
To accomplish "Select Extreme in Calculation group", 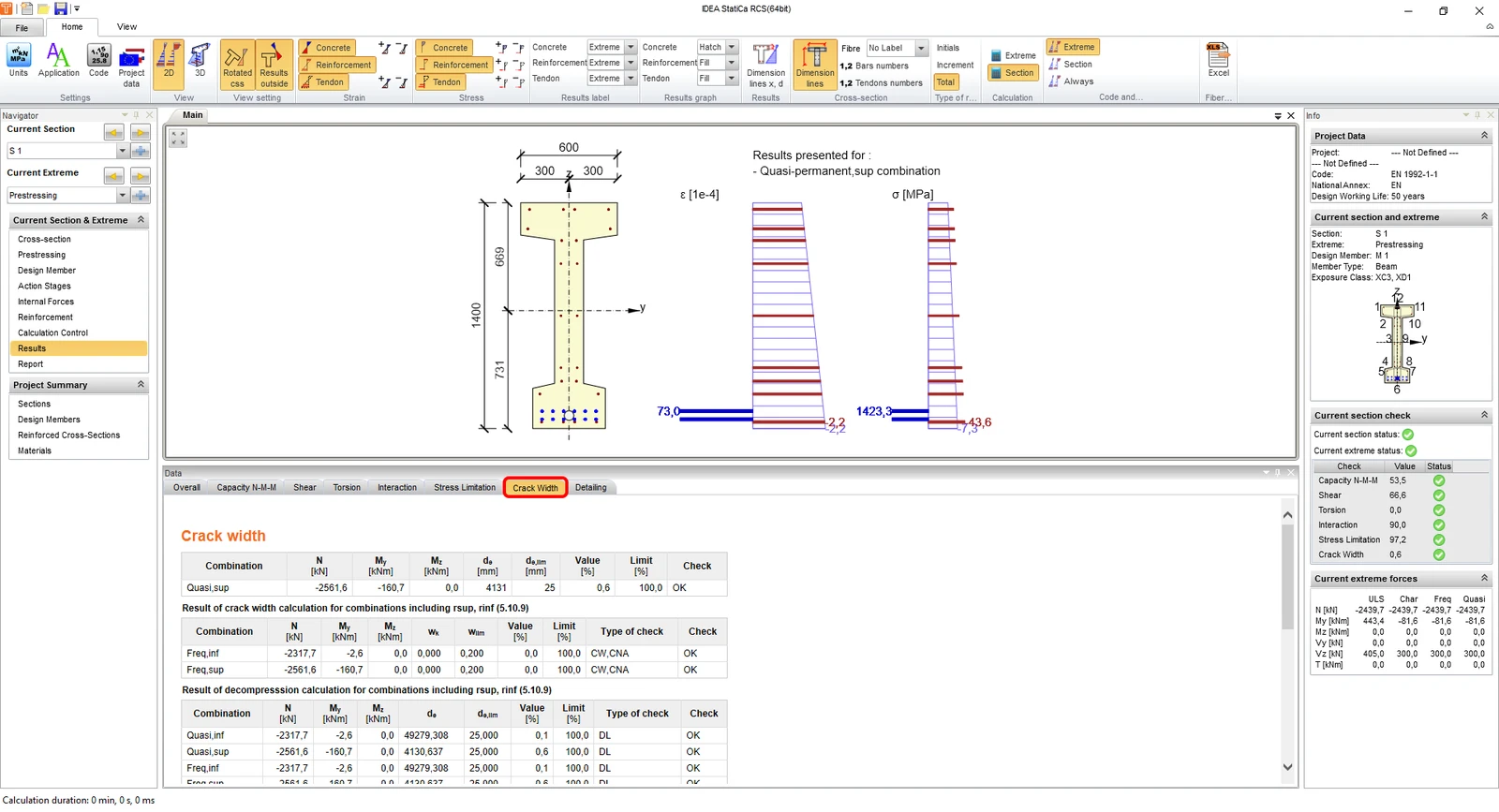I will pyautogui.click(x=1013, y=55).
